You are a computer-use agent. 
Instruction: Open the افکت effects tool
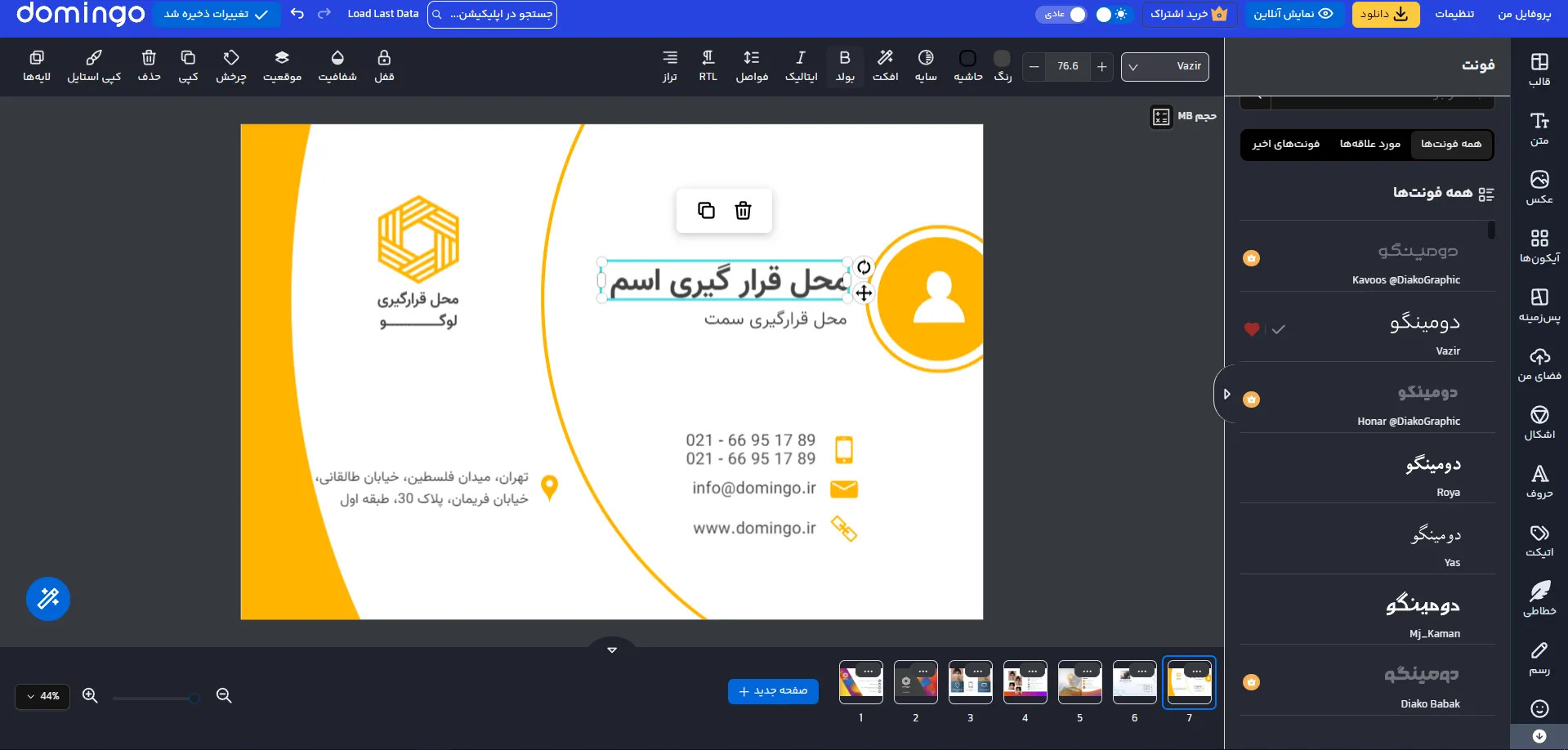(885, 66)
